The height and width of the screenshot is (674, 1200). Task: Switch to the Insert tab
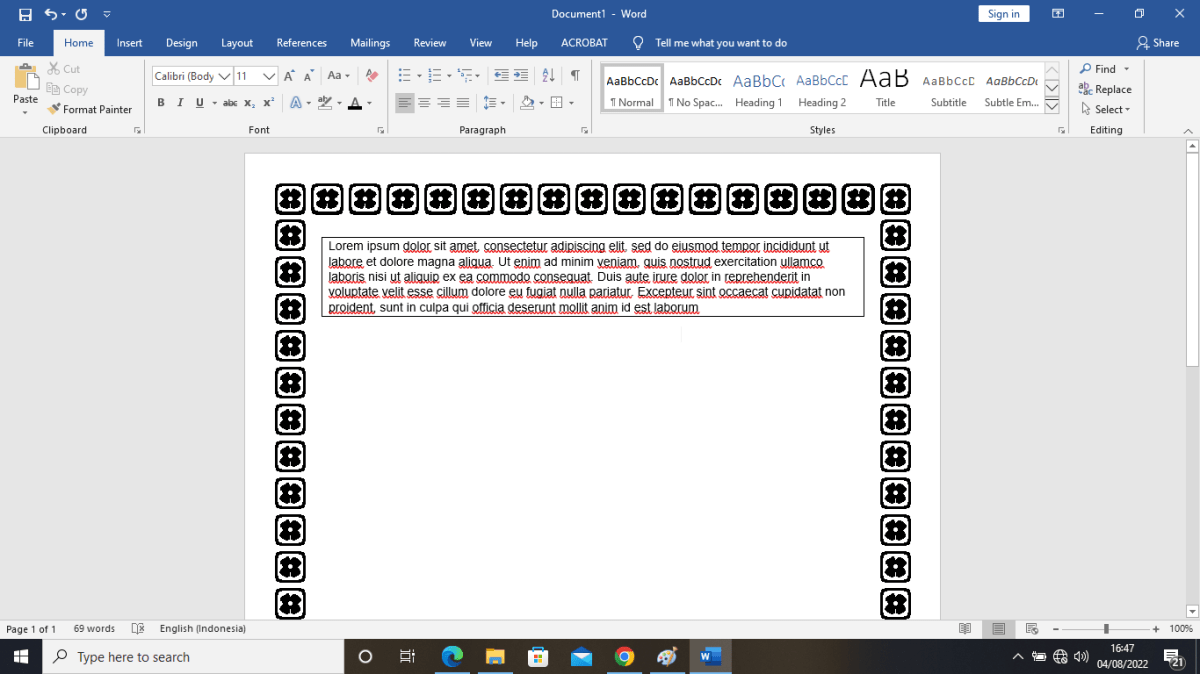pos(129,43)
